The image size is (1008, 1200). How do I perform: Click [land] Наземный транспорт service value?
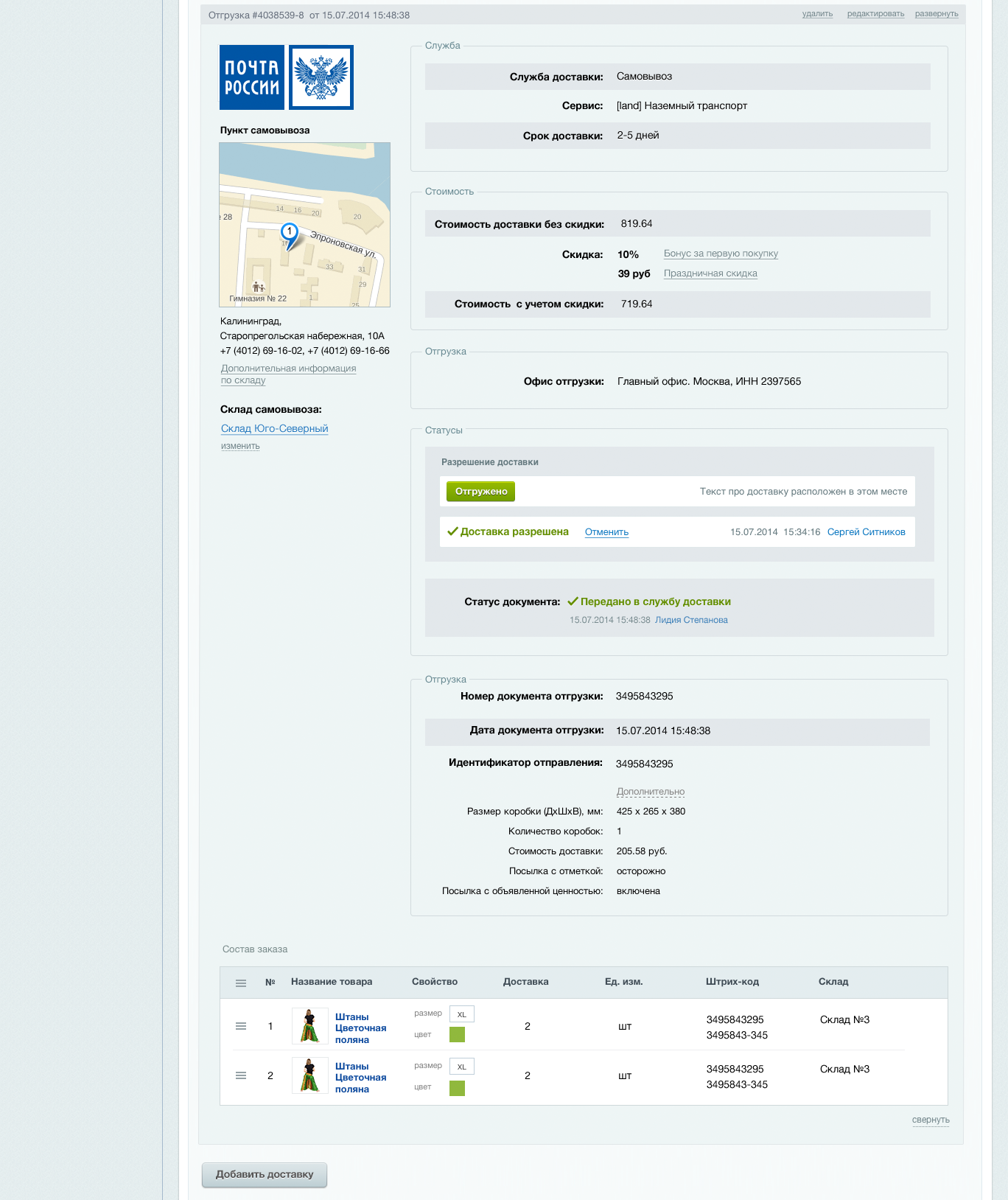pyautogui.click(x=682, y=106)
